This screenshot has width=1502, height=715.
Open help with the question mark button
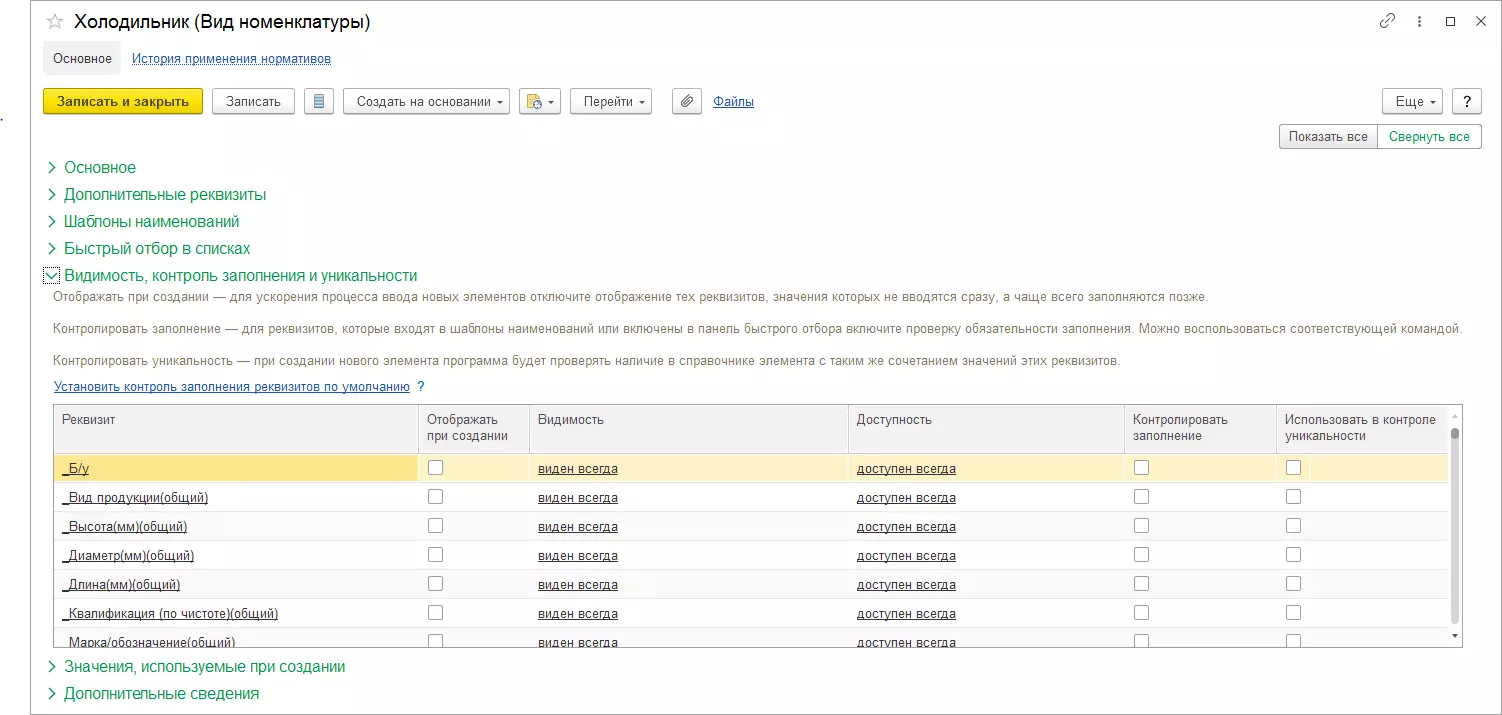click(1466, 101)
